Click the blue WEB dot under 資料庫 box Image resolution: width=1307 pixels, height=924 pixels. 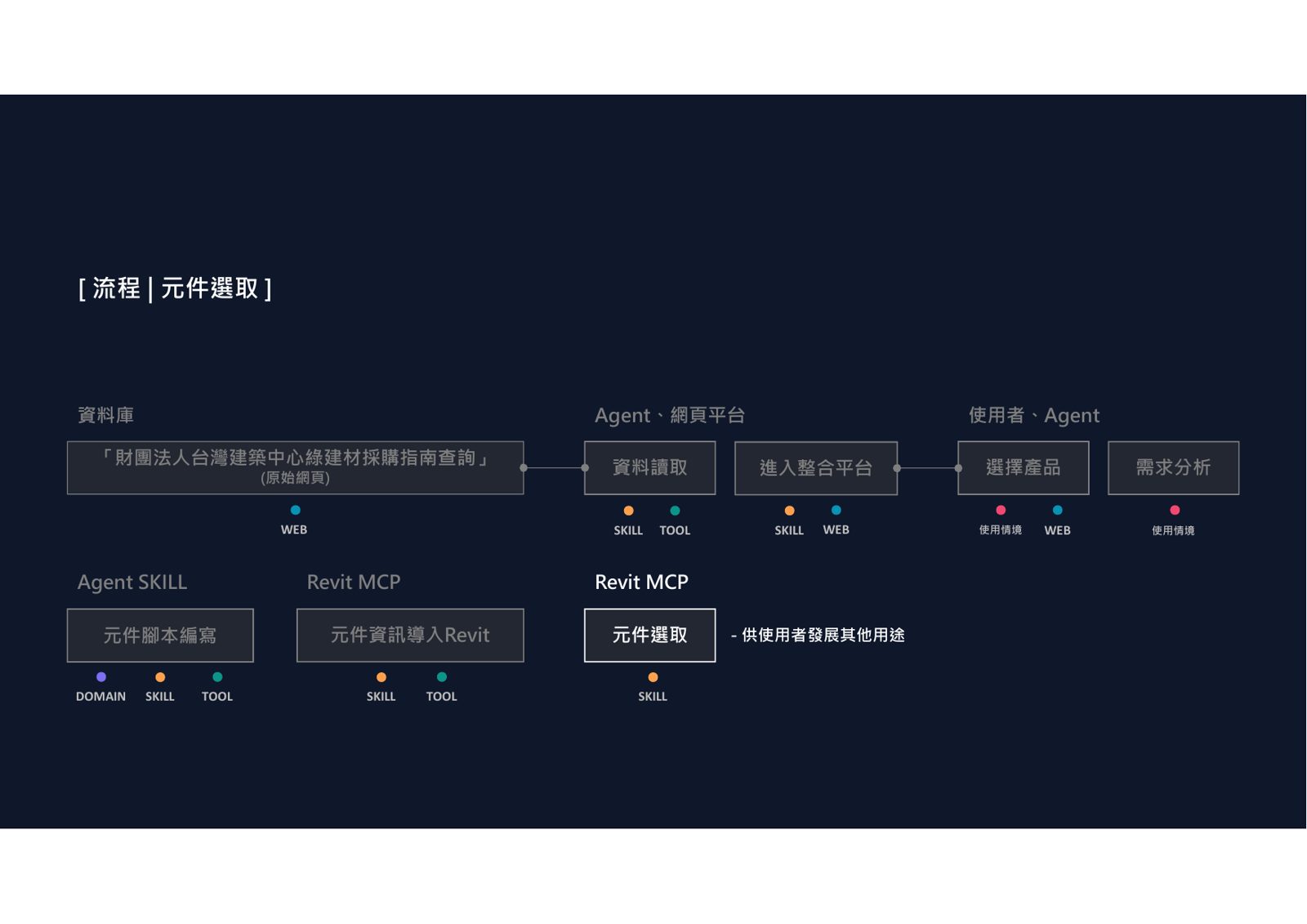coord(296,510)
